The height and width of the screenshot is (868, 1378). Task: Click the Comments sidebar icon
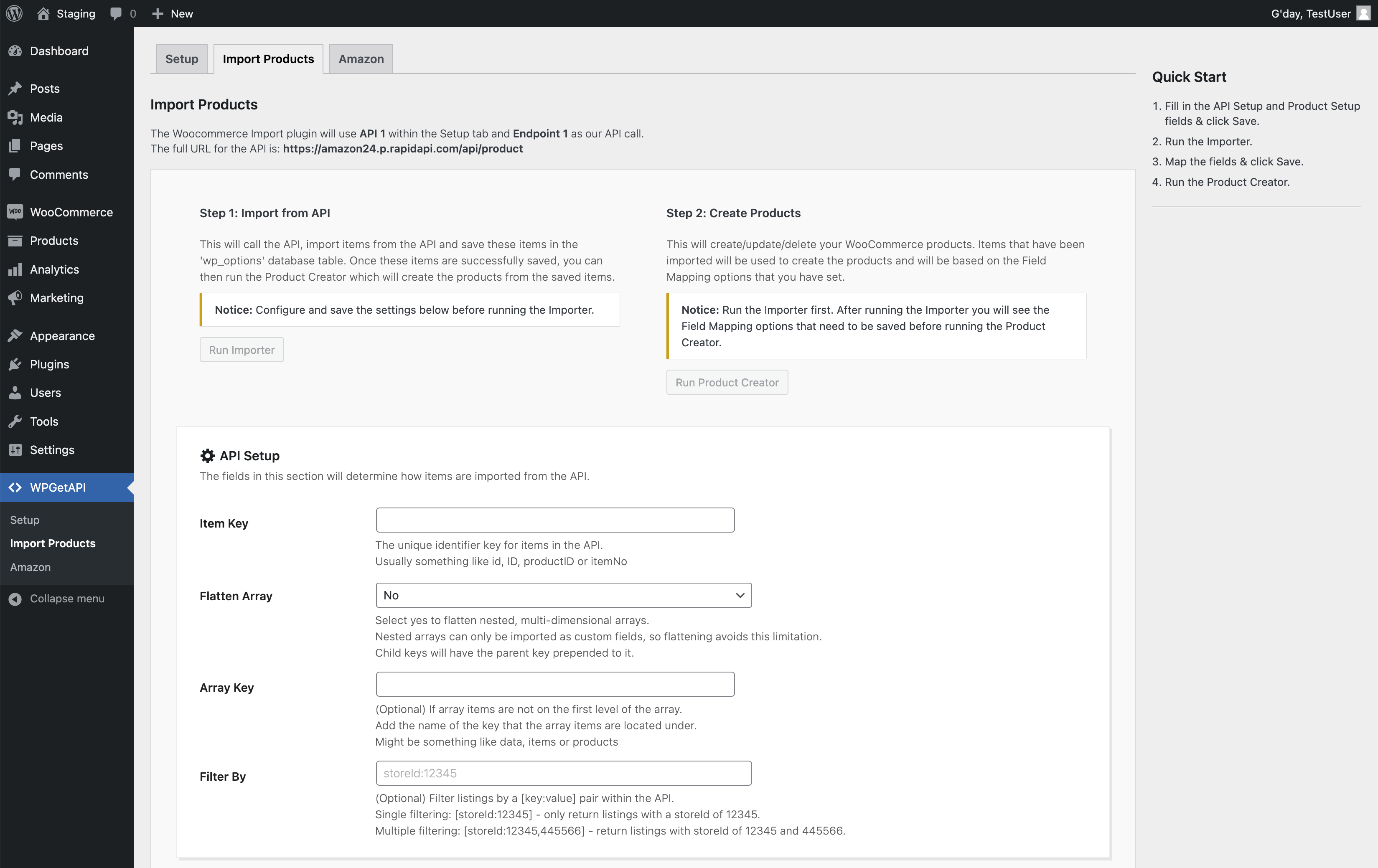click(15, 175)
